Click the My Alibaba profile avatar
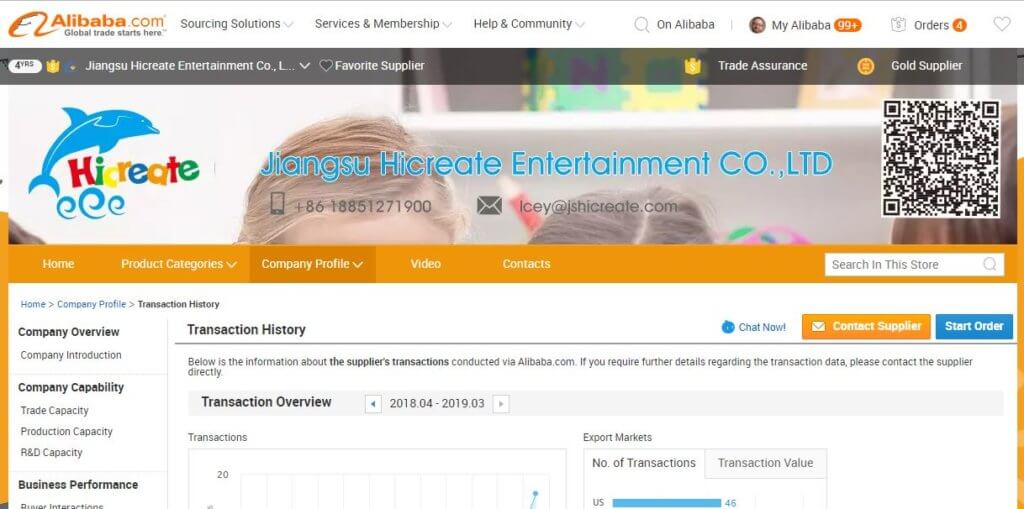This screenshot has height=509, width=1024. coord(758,25)
